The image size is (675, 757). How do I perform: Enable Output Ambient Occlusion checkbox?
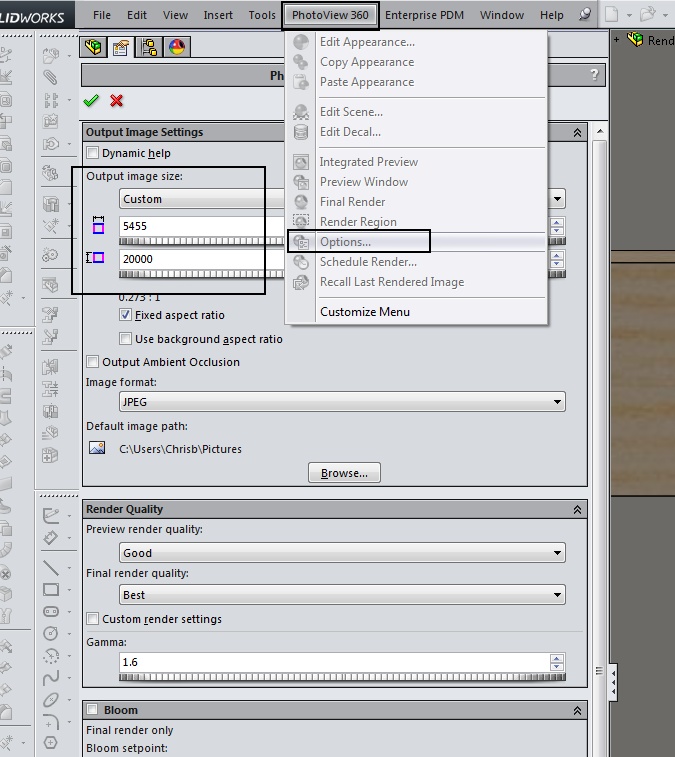point(93,362)
